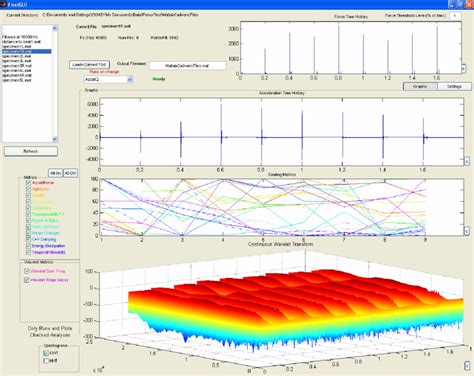Toggle the Temporal Moments checkbox
This screenshot has height=376, width=474.
coord(28,252)
